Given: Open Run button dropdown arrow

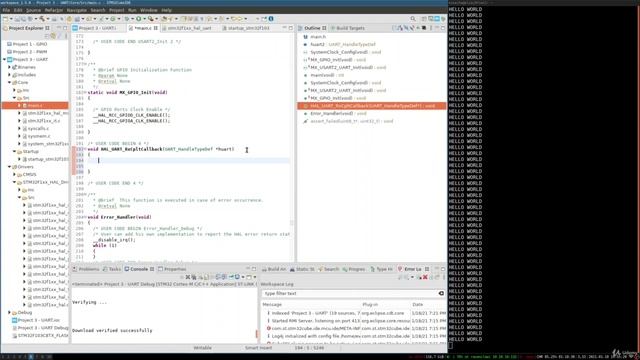Looking at the screenshot, I should 145,19.
